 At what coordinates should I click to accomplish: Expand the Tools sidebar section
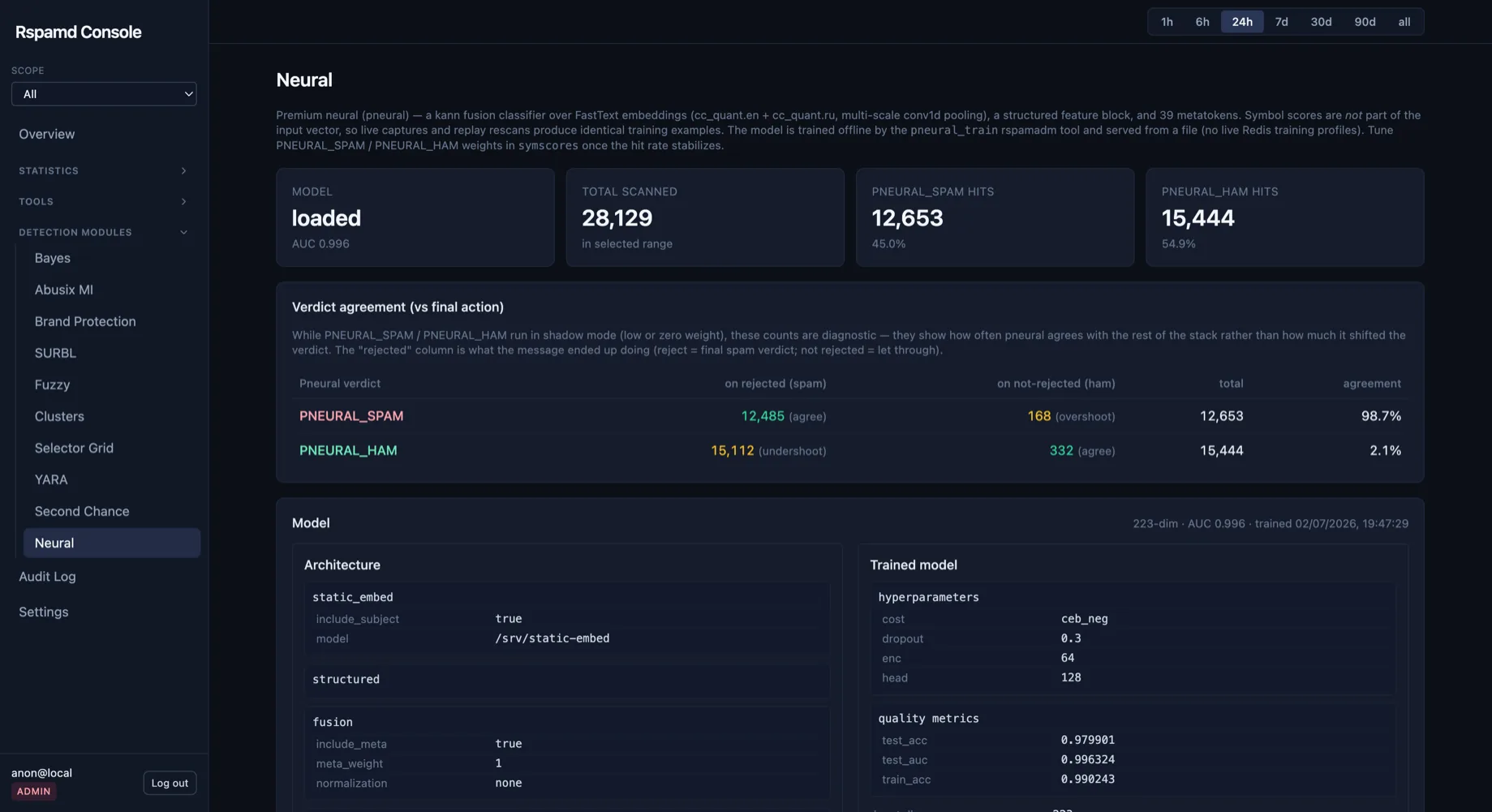tap(104, 202)
